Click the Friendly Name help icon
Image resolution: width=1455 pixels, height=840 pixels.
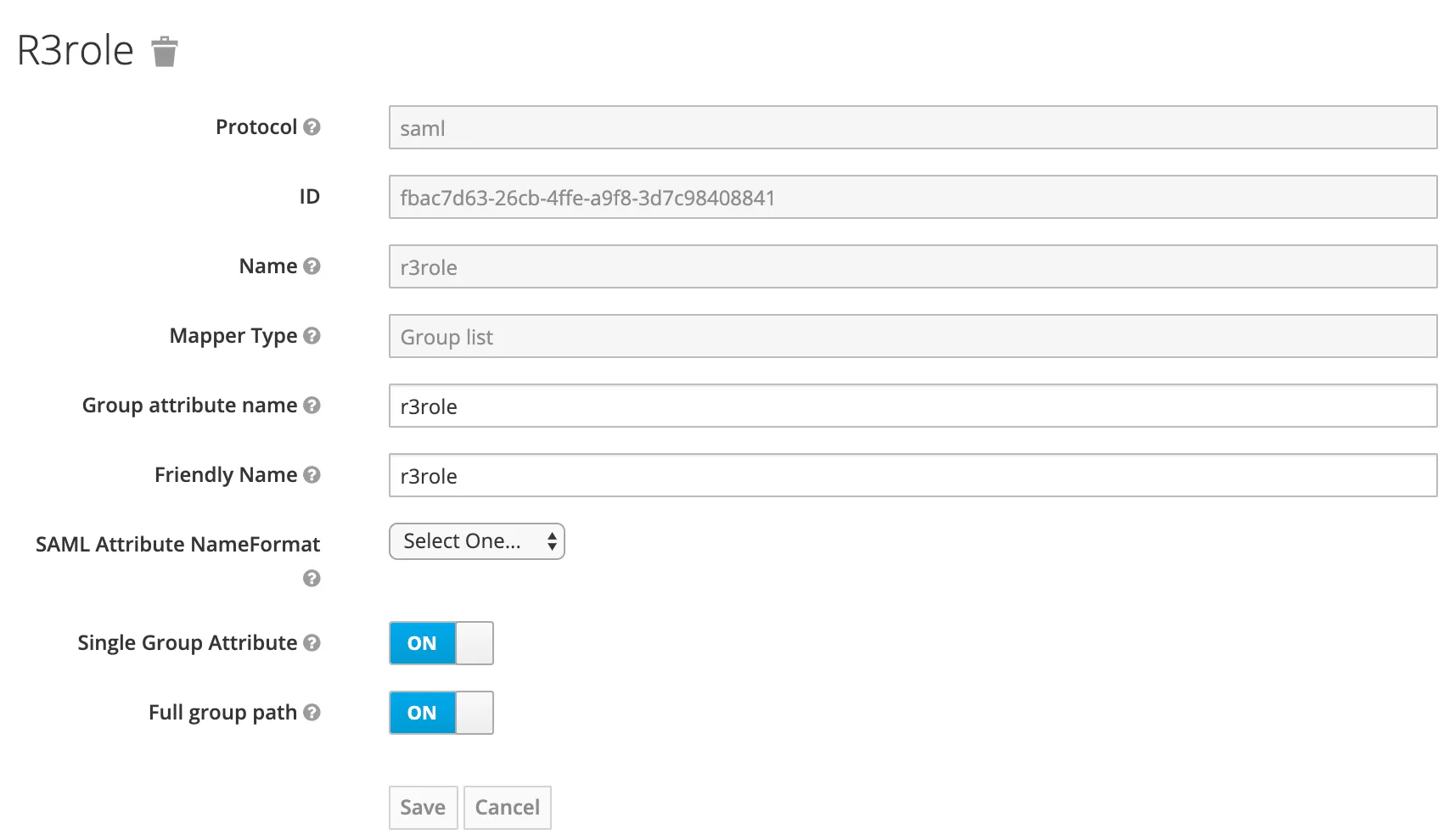point(312,475)
